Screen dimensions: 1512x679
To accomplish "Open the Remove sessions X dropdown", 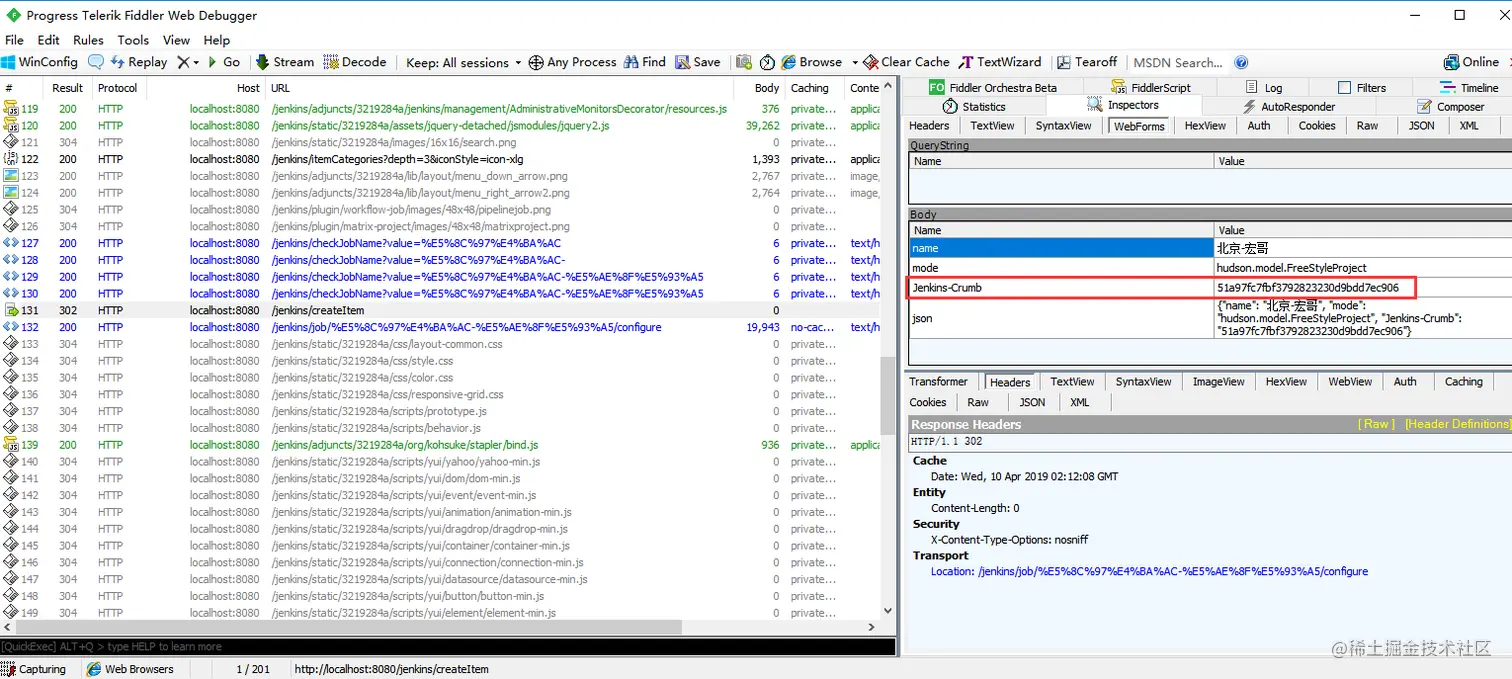I will coord(188,62).
